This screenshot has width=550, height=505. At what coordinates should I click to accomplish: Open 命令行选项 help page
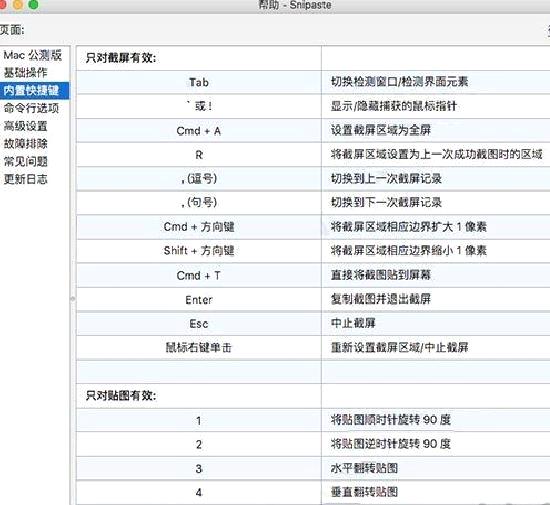31,108
